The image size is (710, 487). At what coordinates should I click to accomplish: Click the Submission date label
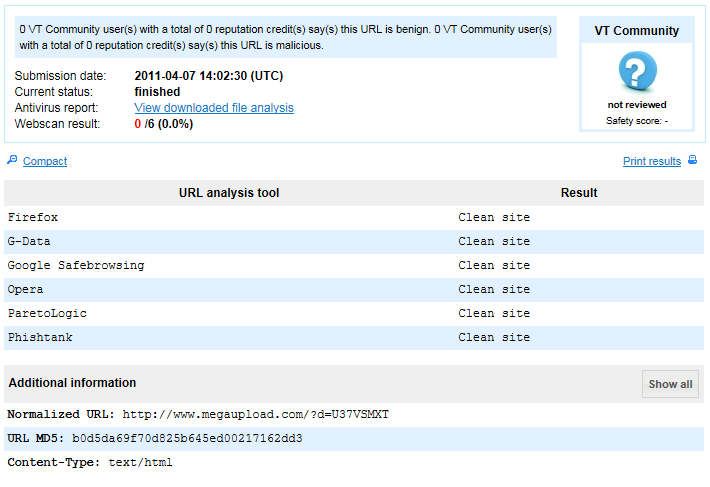60,76
